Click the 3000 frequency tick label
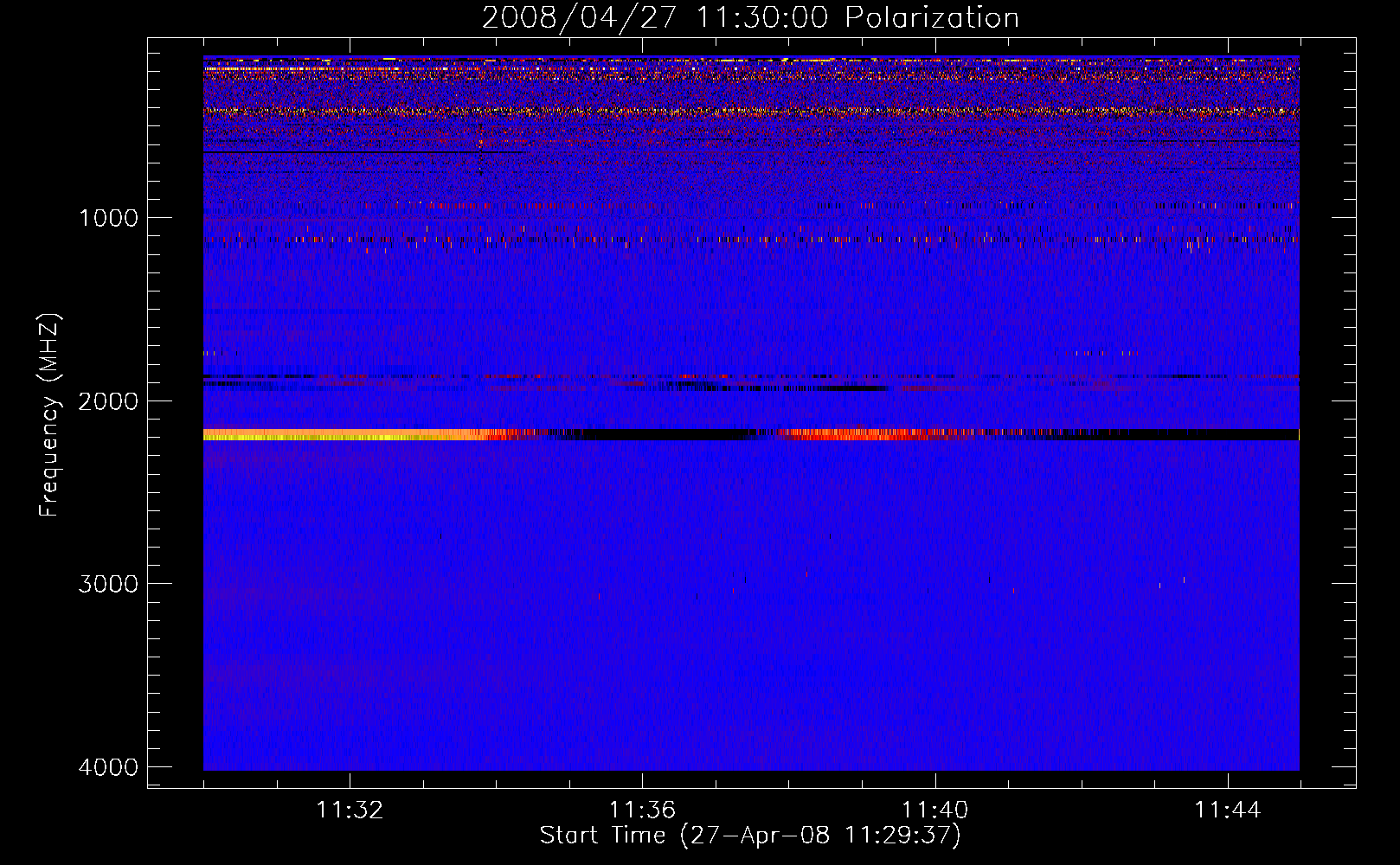This screenshot has height=865, width=1400. click(108, 584)
